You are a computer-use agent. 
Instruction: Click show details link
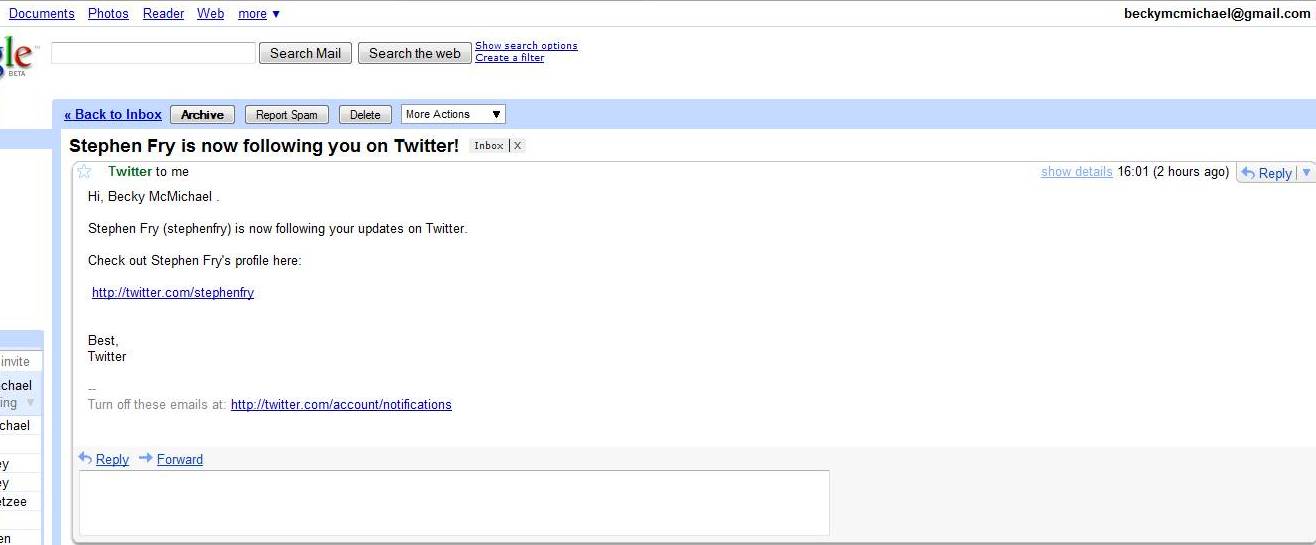coord(1076,172)
